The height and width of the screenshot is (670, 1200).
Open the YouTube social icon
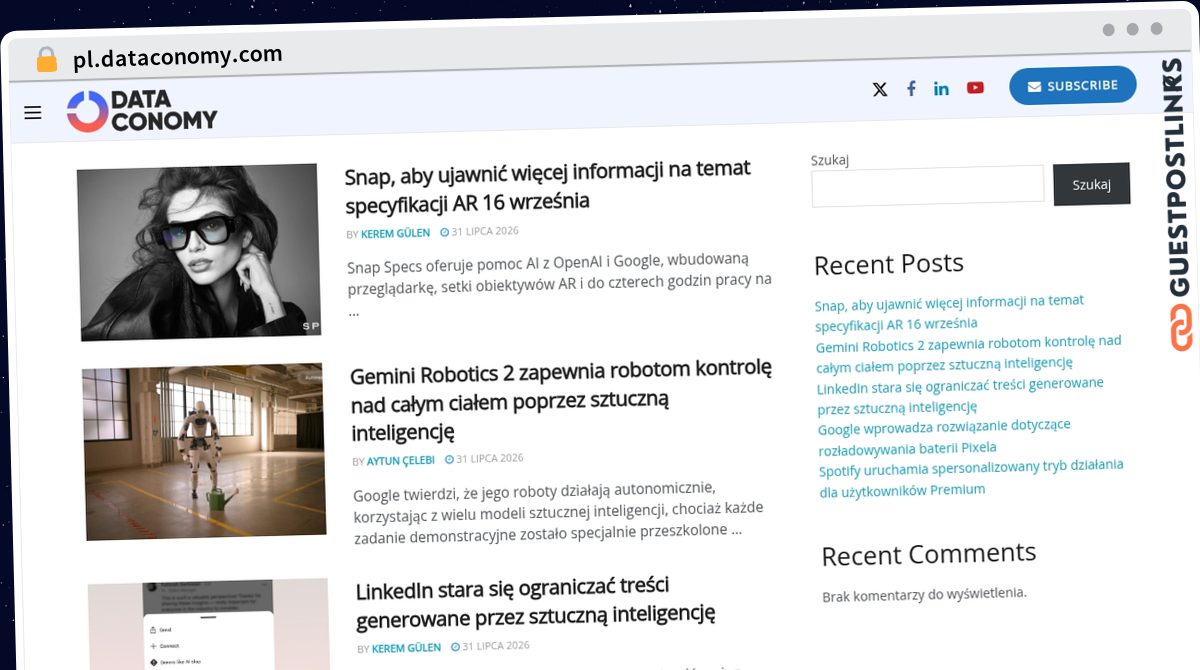(x=975, y=87)
